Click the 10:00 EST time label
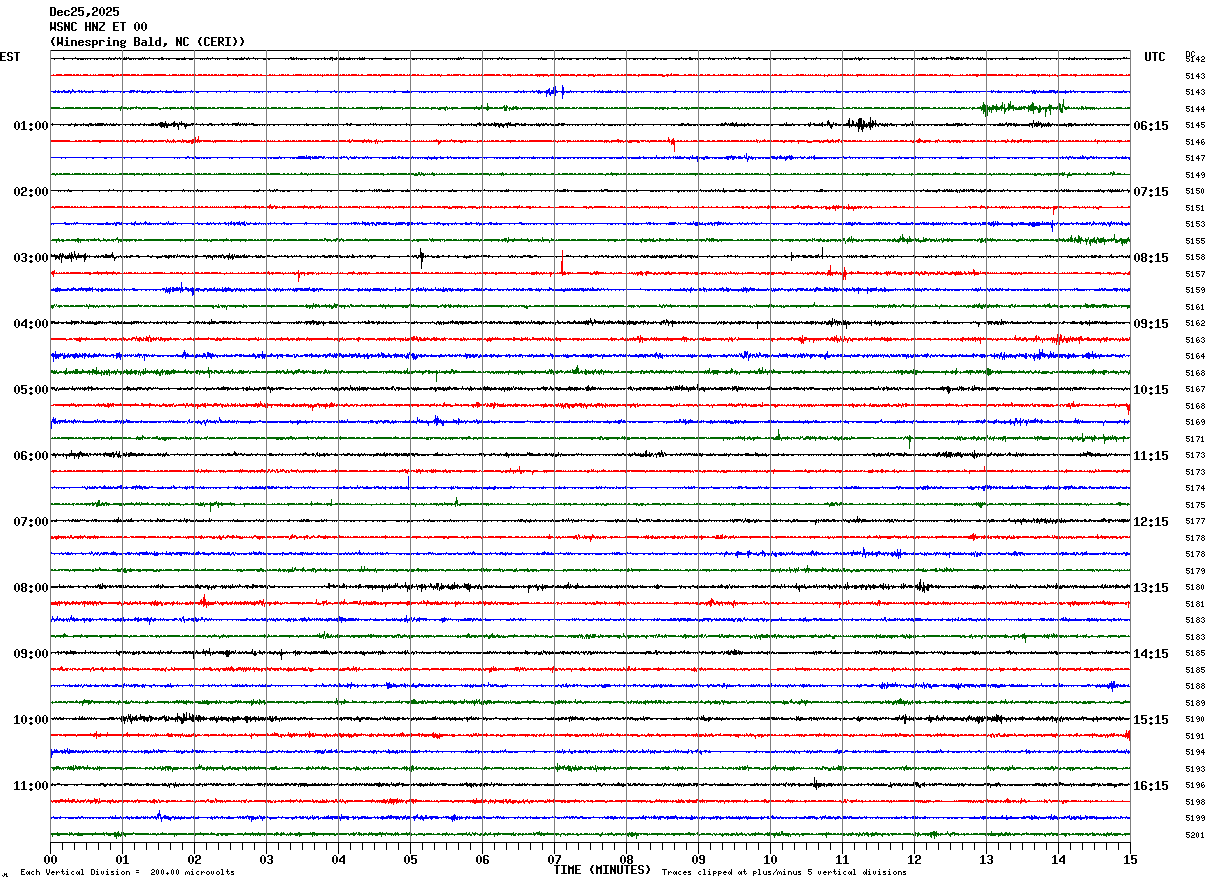Viewport: 1210px width, 886px height. [31, 720]
